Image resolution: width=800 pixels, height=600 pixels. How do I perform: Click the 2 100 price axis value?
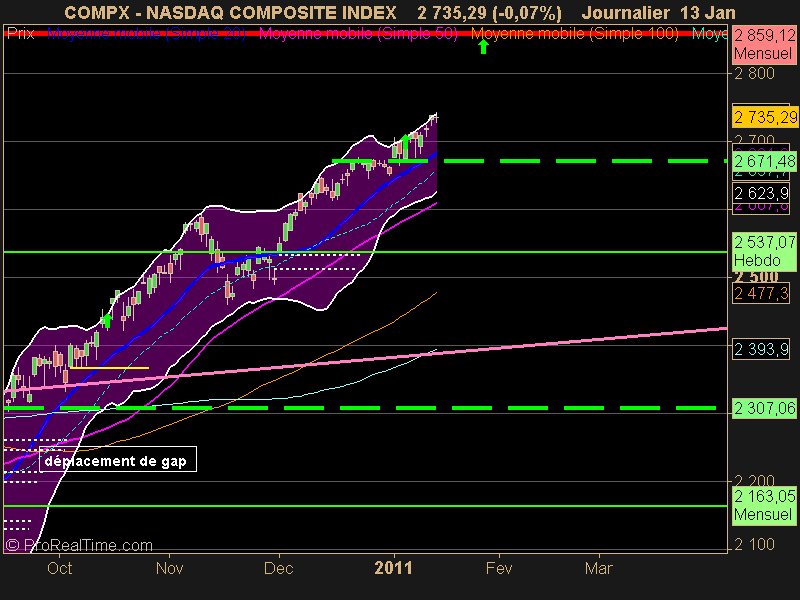point(755,544)
